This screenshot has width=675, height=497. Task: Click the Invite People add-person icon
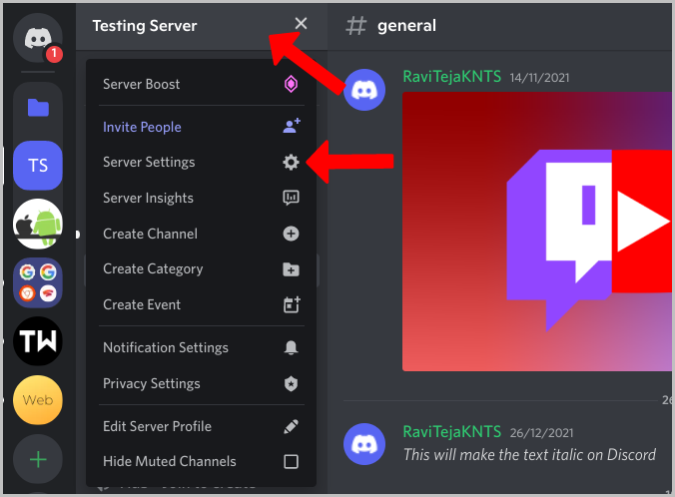(291, 126)
